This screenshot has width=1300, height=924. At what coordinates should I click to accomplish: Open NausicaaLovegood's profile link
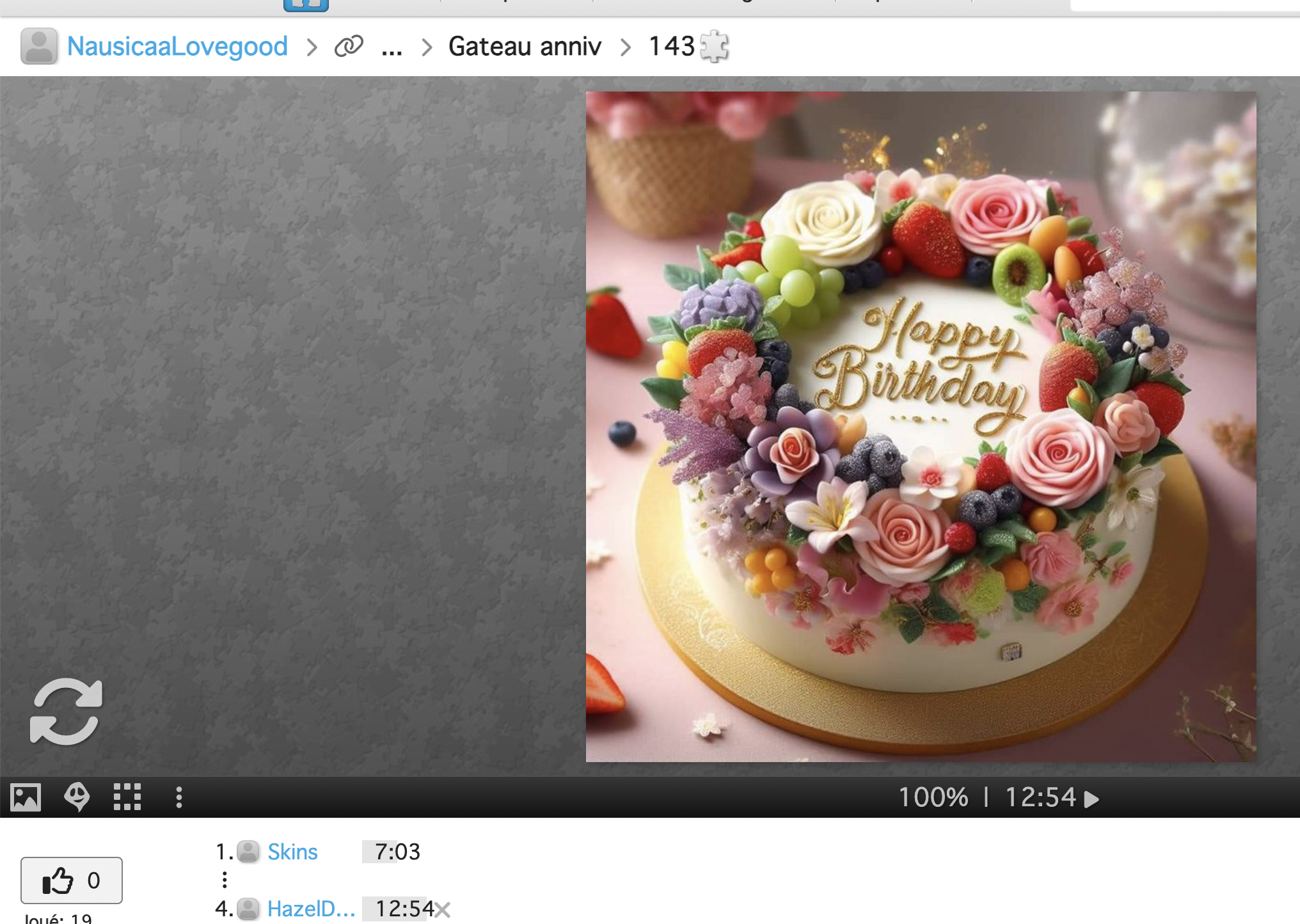tap(177, 46)
